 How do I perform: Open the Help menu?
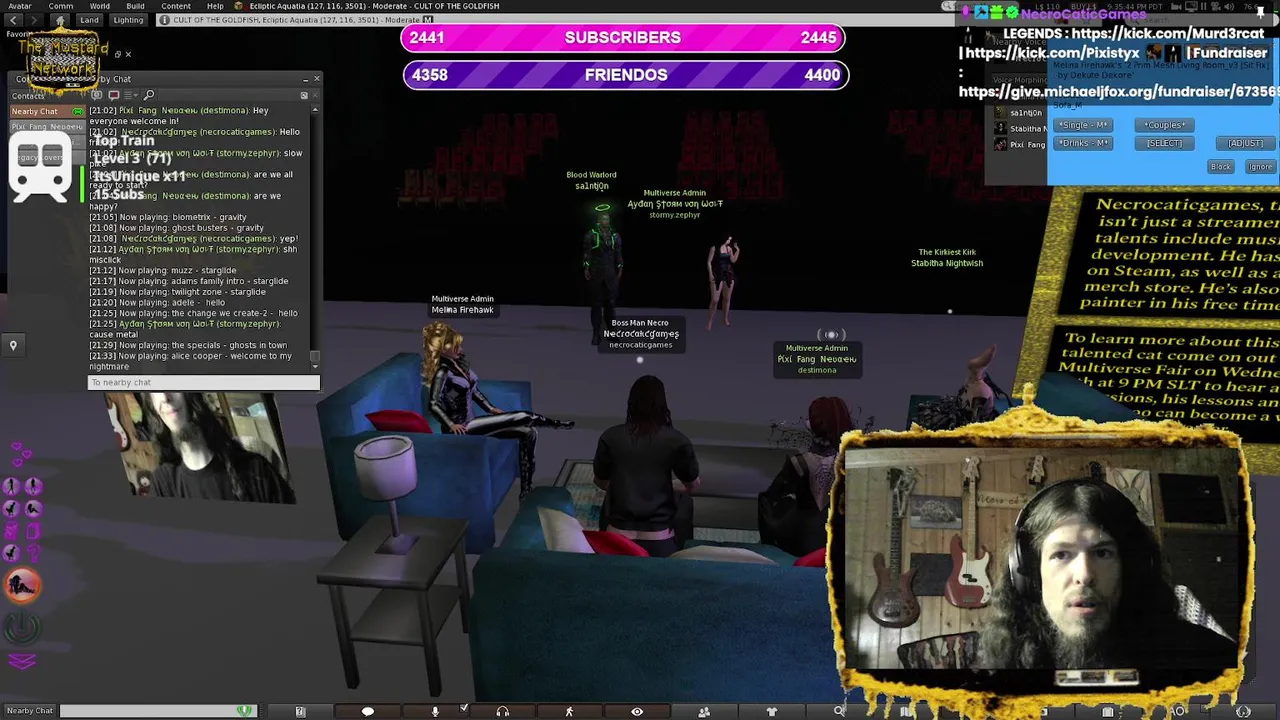(215, 6)
